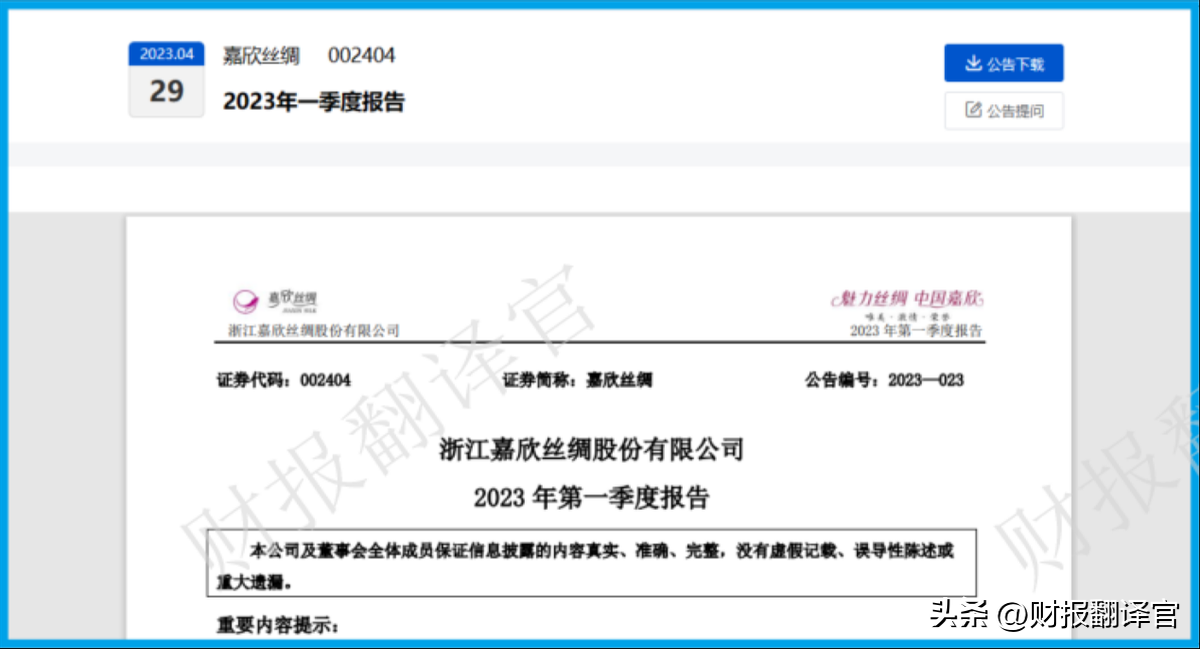Click the text 浙江嘉欣丝绸股份有限公司 beneath logo
The width and height of the screenshot is (1200, 649).
point(314,330)
